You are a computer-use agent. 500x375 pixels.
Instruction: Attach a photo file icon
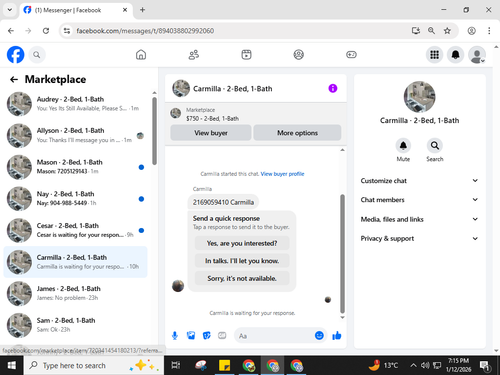point(191,336)
